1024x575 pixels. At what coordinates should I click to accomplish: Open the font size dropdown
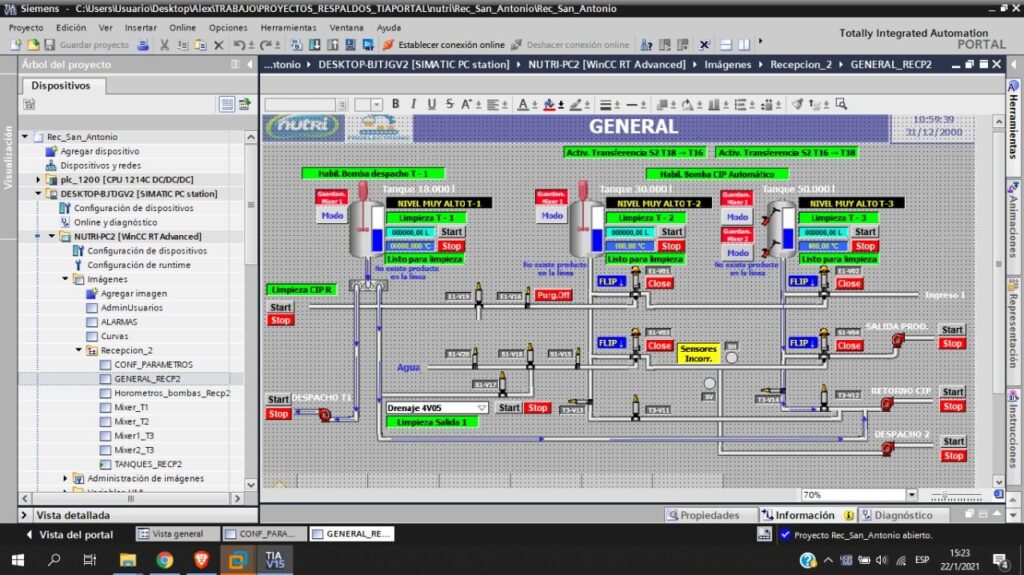pyautogui.click(x=377, y=105)
